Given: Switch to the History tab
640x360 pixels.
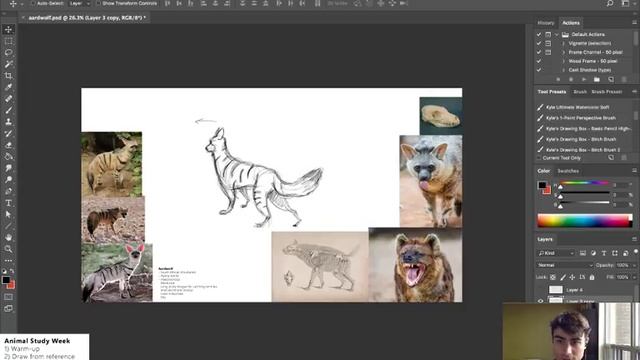Looking at the screenshot, I should click(x=546, y=23).
